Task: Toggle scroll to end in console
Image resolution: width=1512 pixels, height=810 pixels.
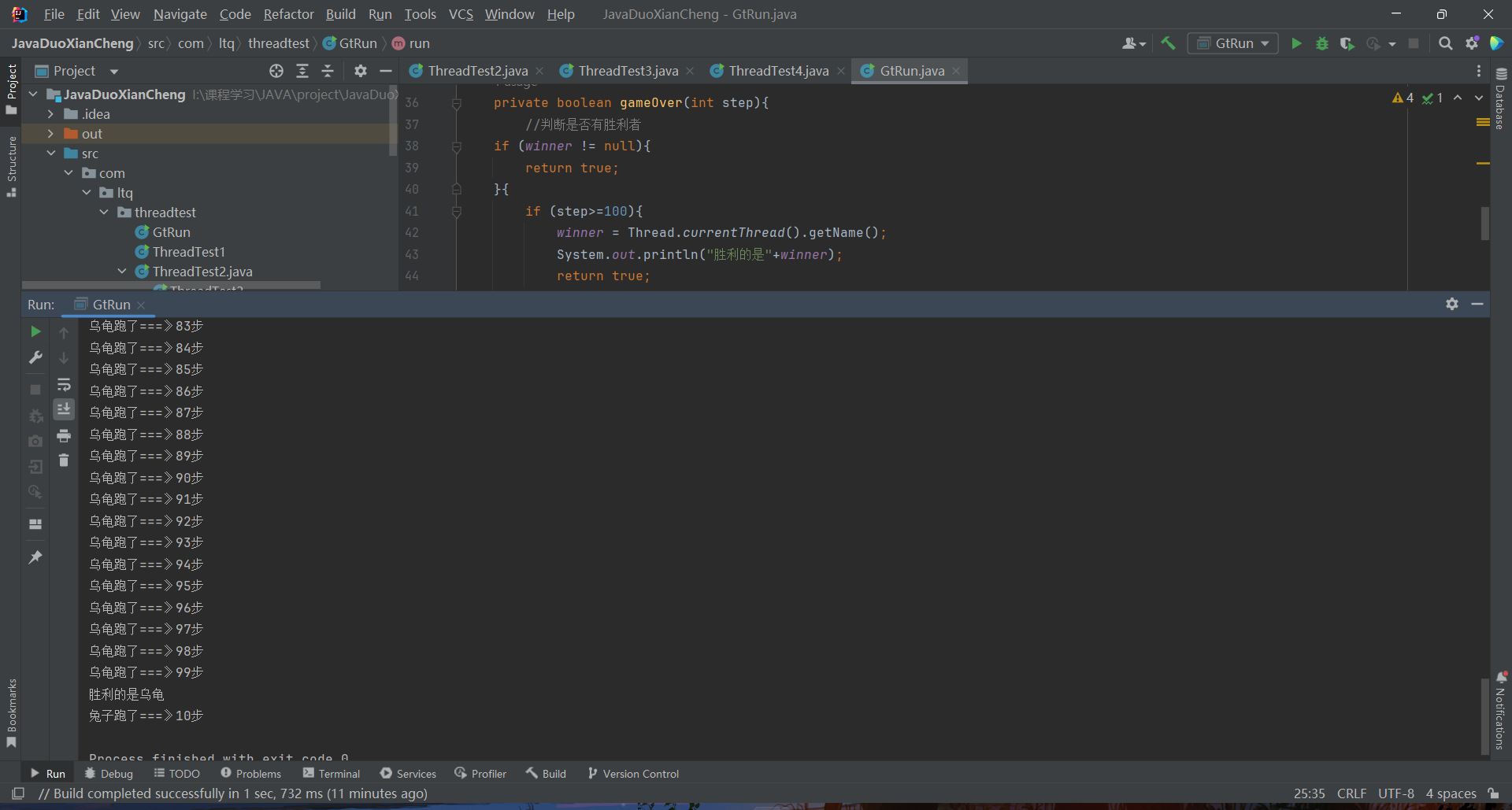Action: click(x=64, y=409)
